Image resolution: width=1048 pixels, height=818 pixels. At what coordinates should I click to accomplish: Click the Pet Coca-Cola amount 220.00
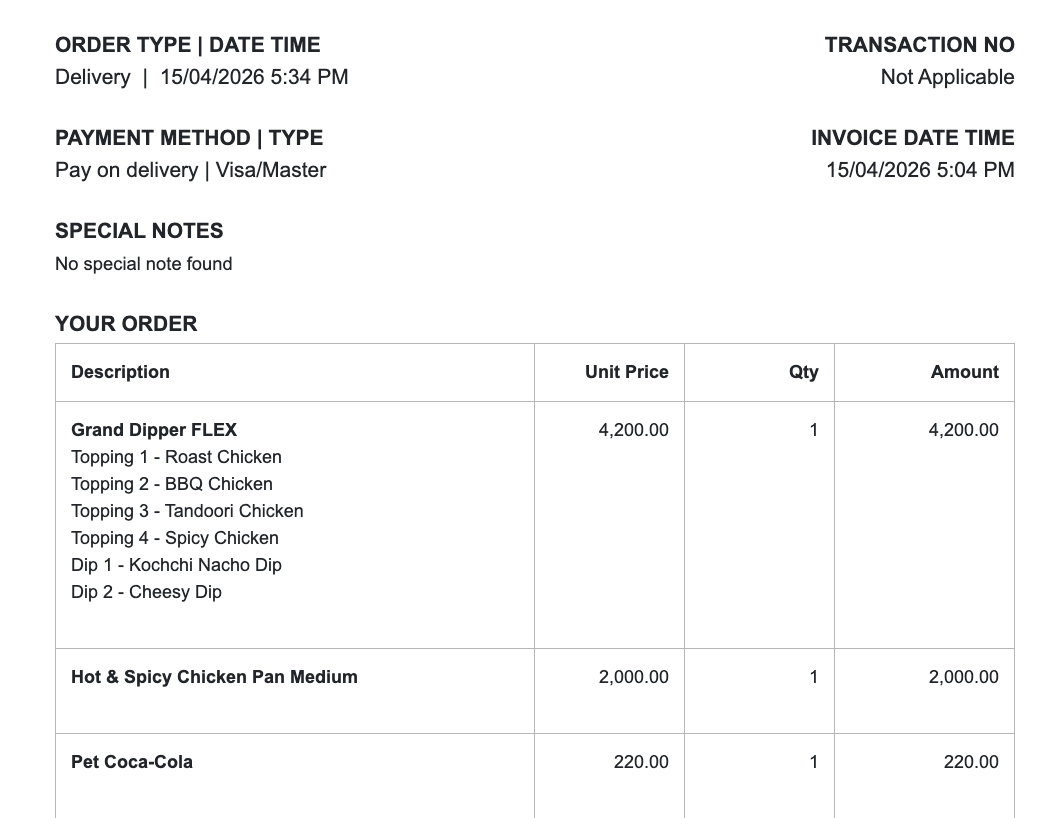click(971, 762)
